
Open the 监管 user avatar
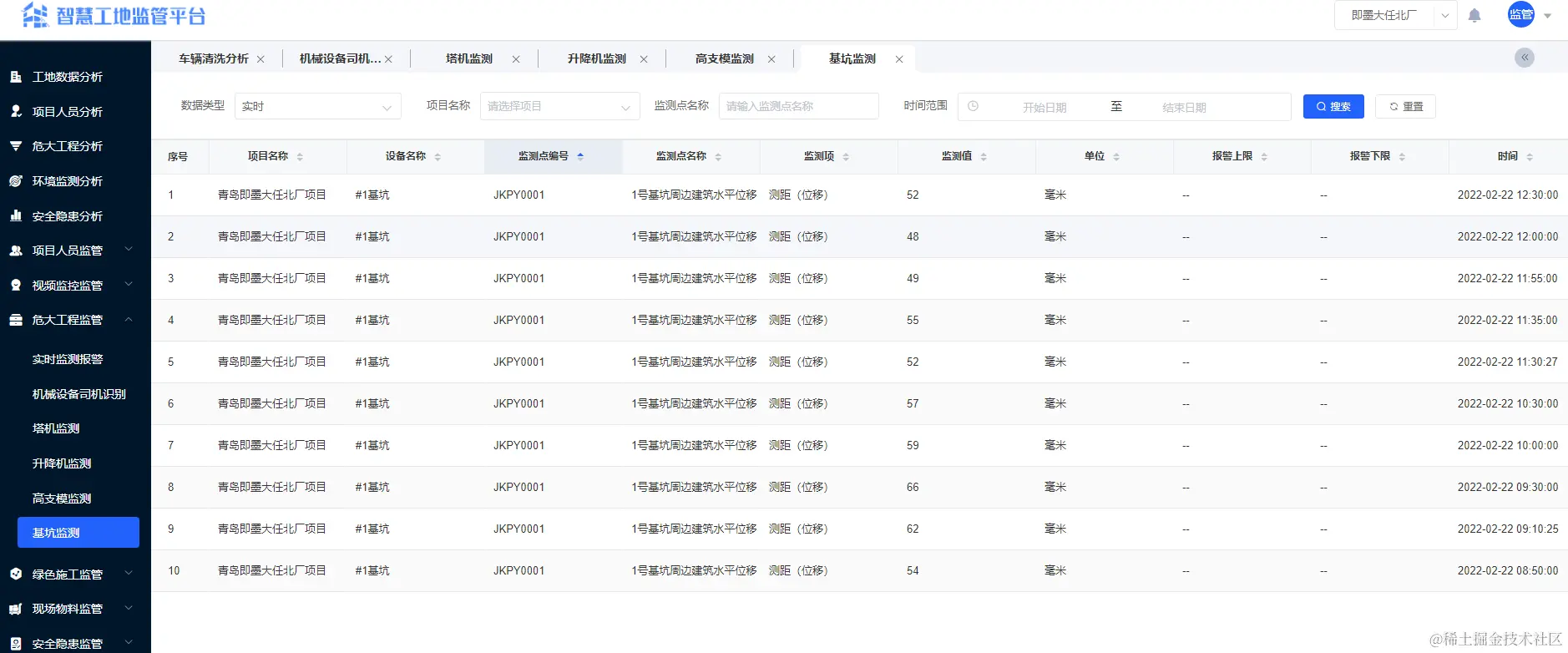click(1521, 14)
